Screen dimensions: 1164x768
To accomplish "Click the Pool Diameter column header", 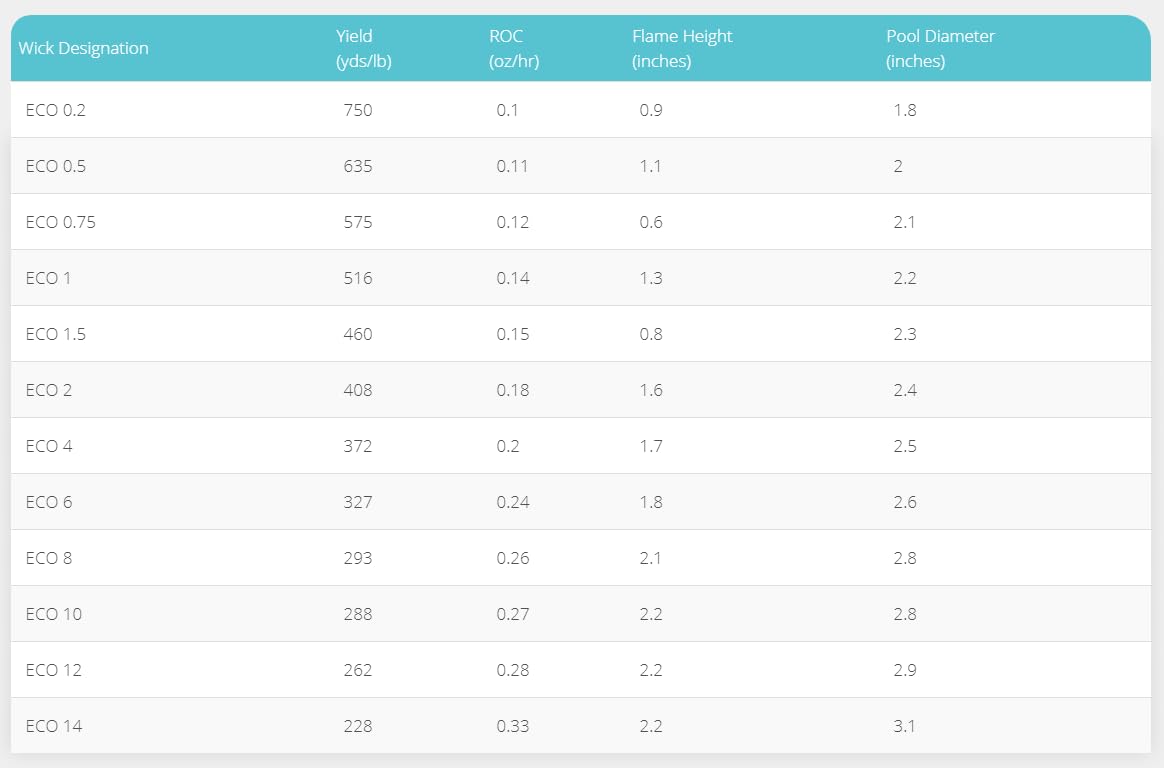I will (x=940, y=48).
